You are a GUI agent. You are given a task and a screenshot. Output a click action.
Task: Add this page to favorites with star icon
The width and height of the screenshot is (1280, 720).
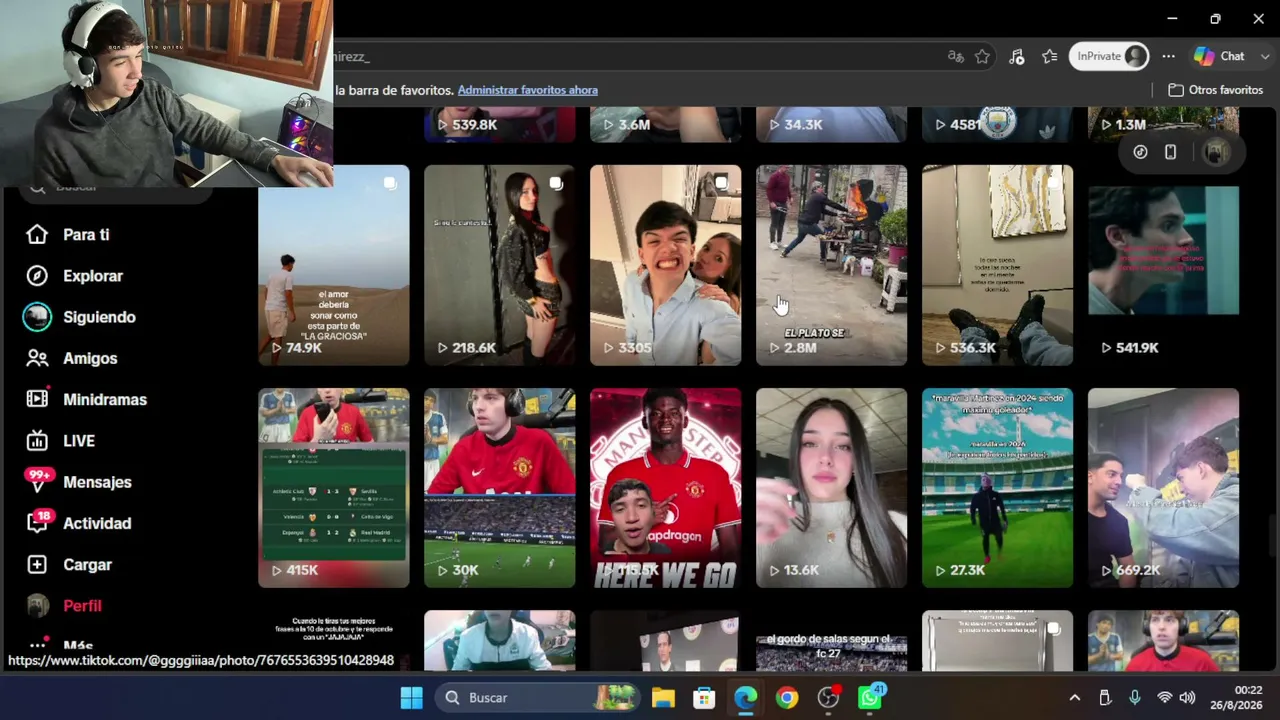(983, 57)
